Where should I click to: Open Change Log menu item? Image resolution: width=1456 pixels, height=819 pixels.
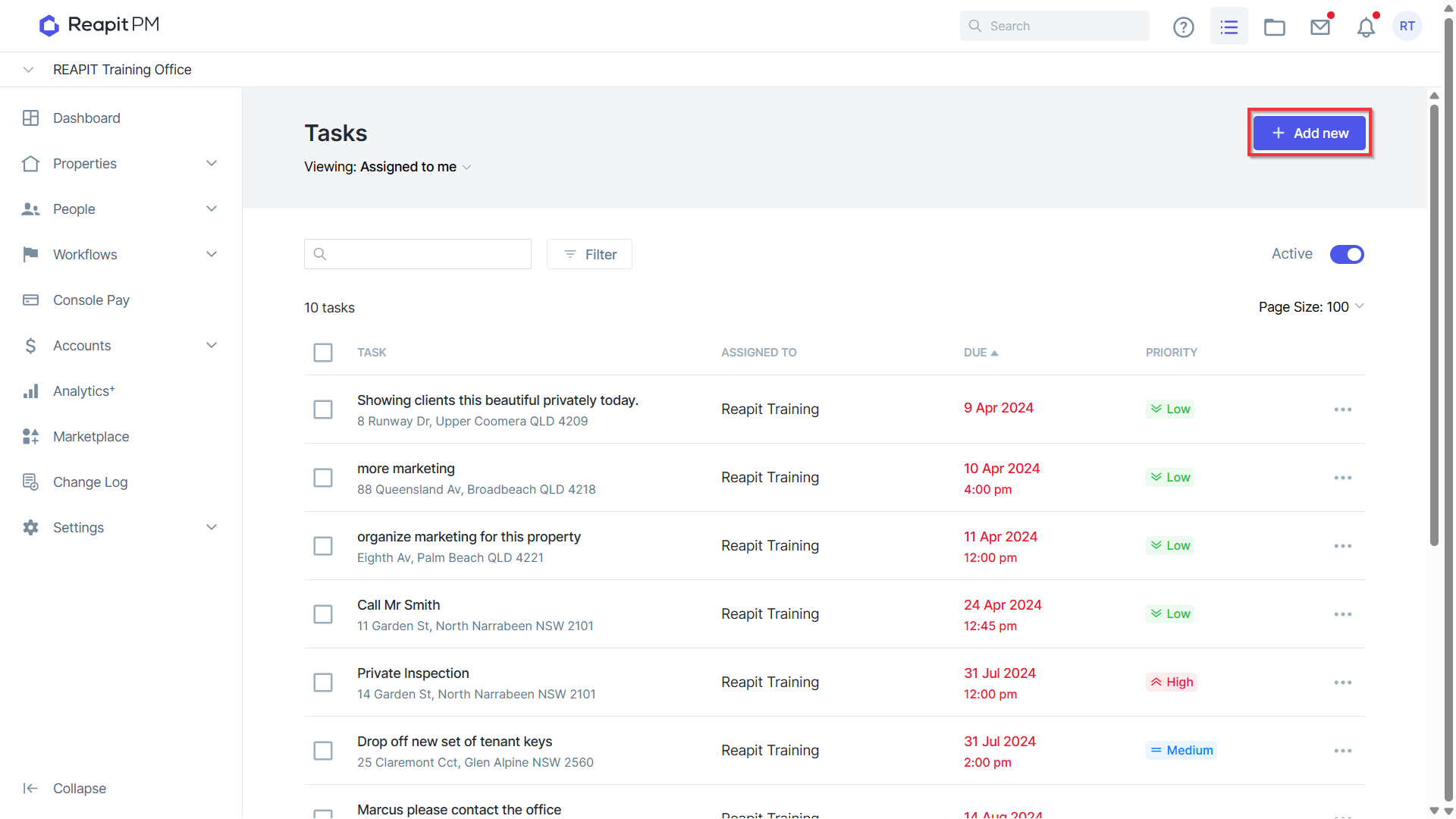point(90,482)
